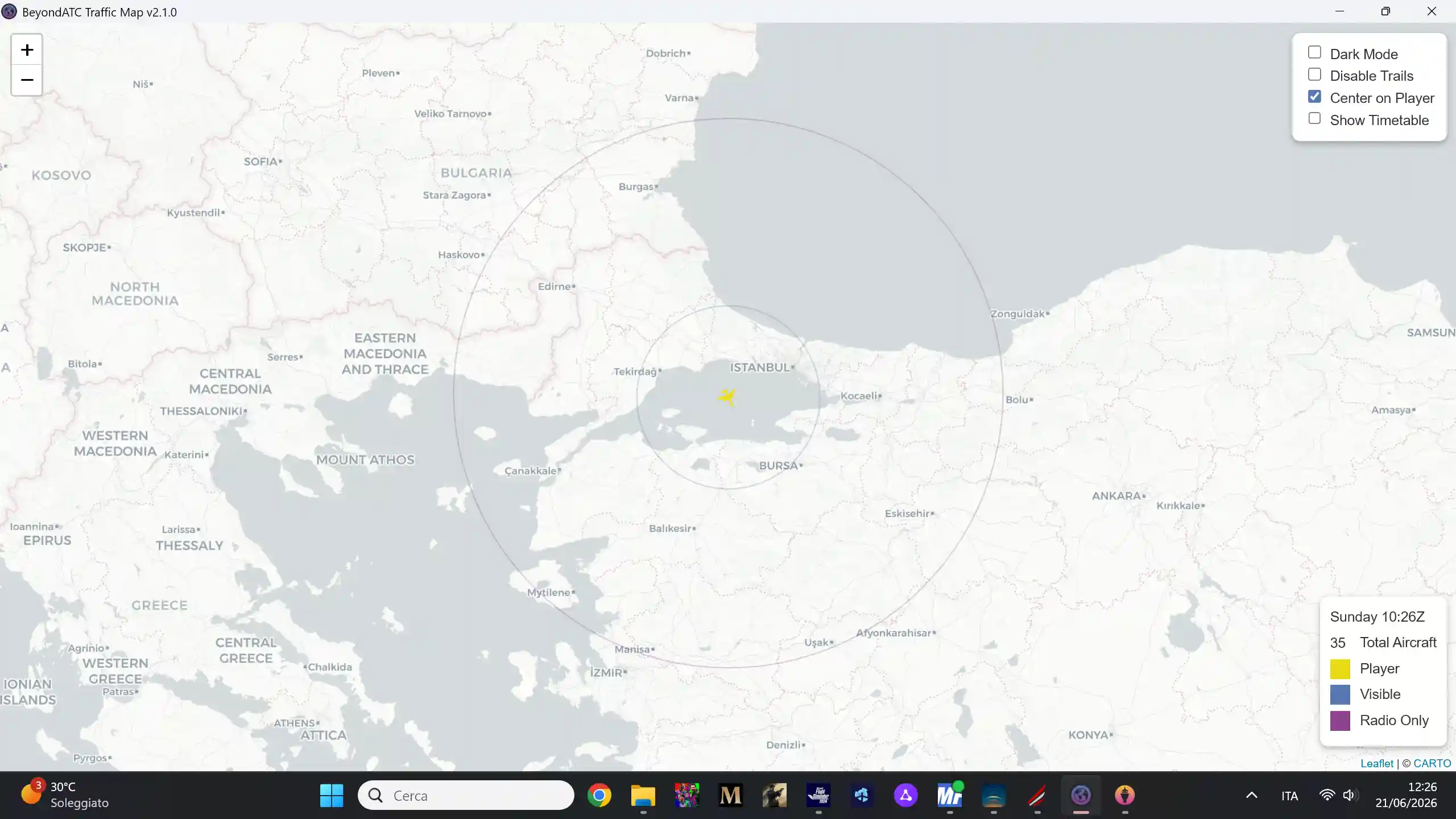Click the active BeyondATC globe taskbar icon

1081,795
